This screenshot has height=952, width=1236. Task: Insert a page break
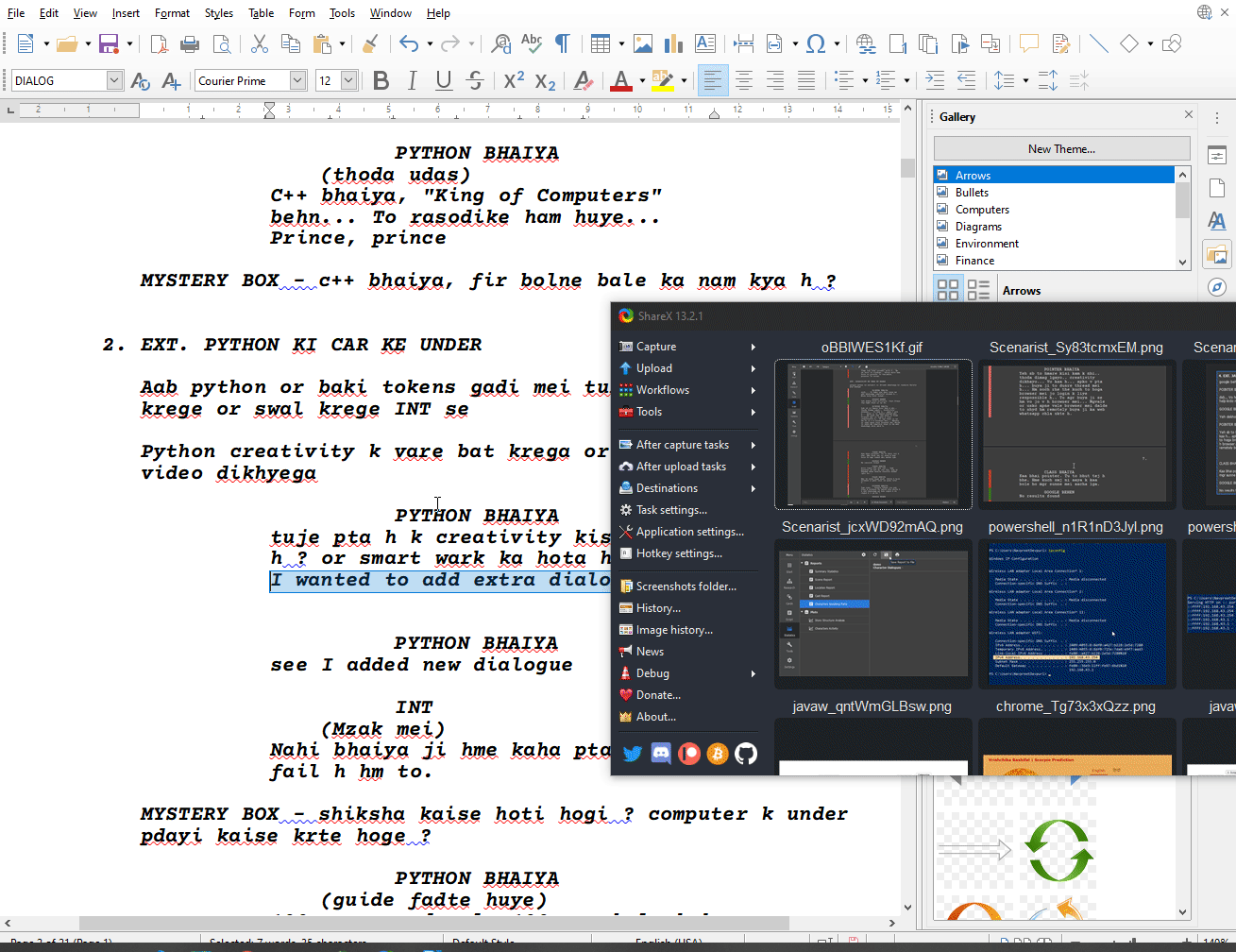click(743, 43)
